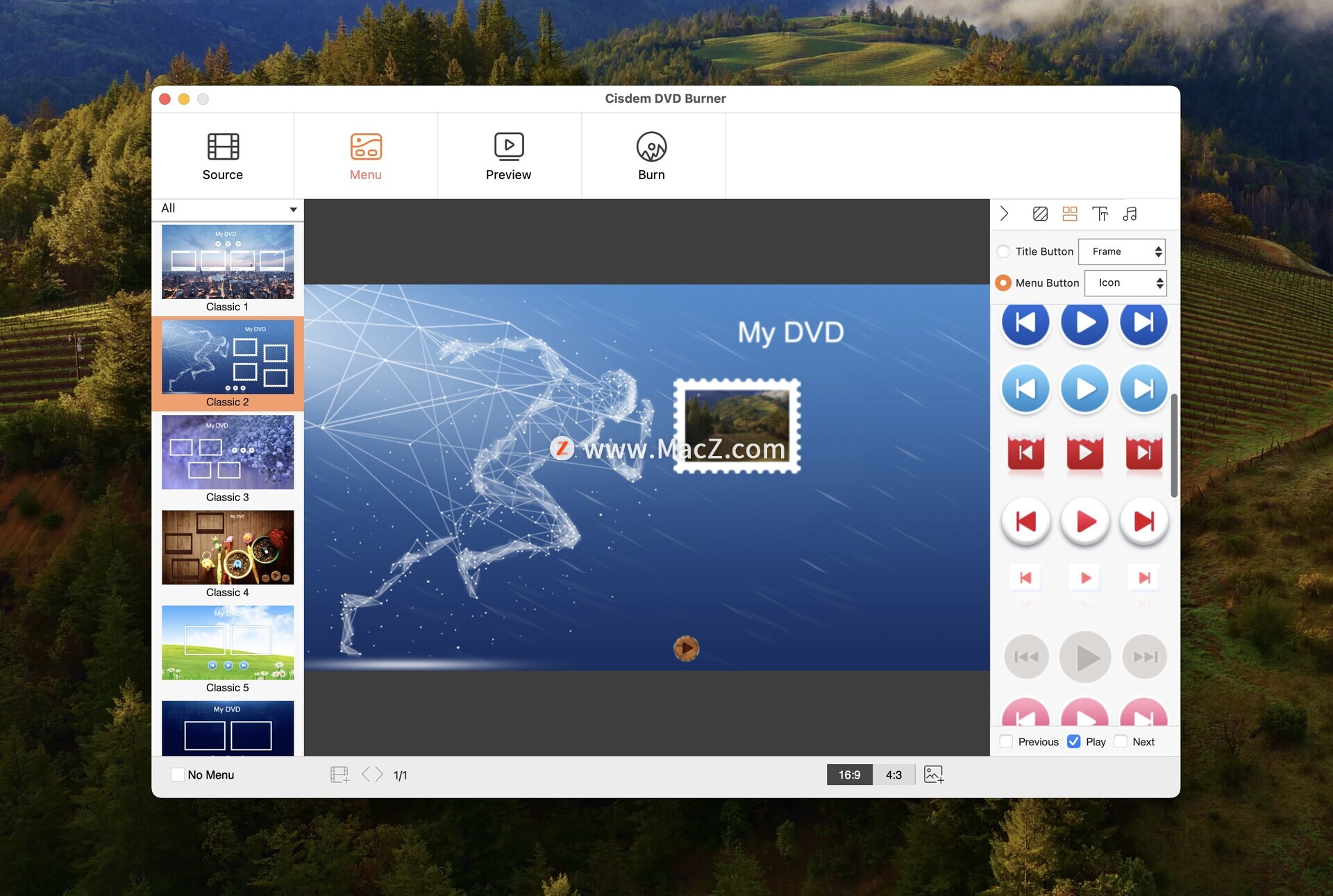Viewport: 1333px width, 896px height.
Task: Go to the Burn tab
Action: pyautogui.click(x=651, y=157)
